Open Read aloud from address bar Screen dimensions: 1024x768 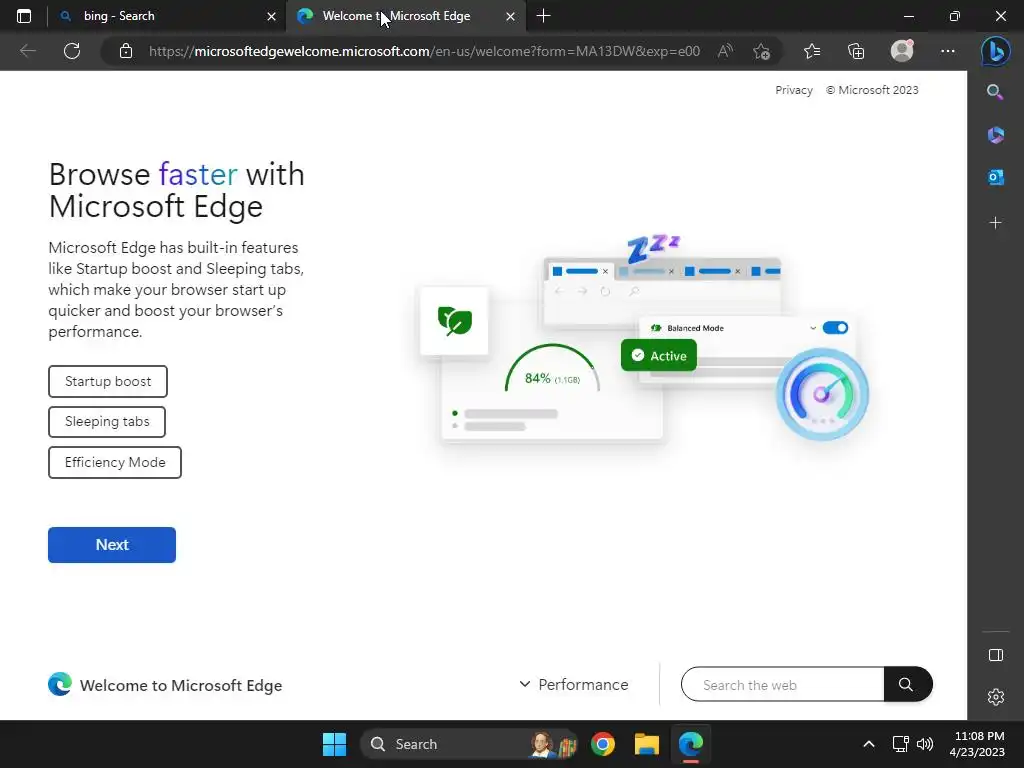725,51
